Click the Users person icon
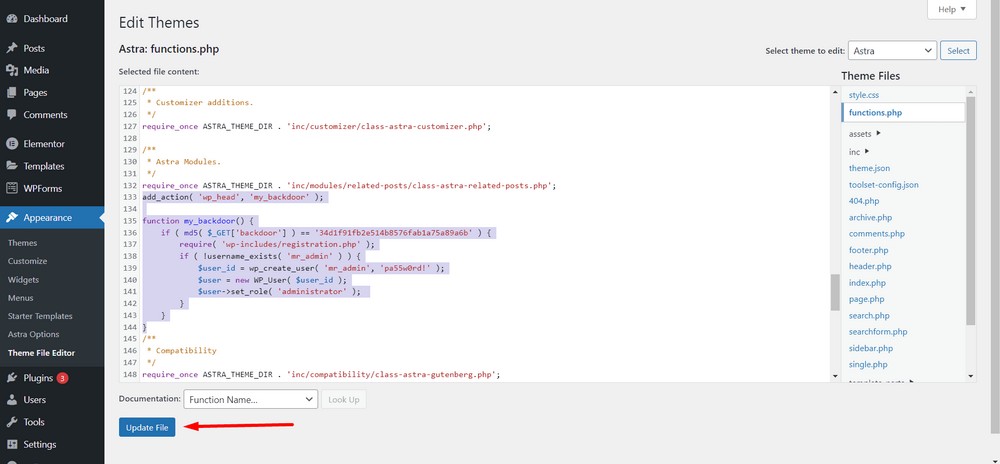Screen dimensions: 1000x464 point(11,400)
